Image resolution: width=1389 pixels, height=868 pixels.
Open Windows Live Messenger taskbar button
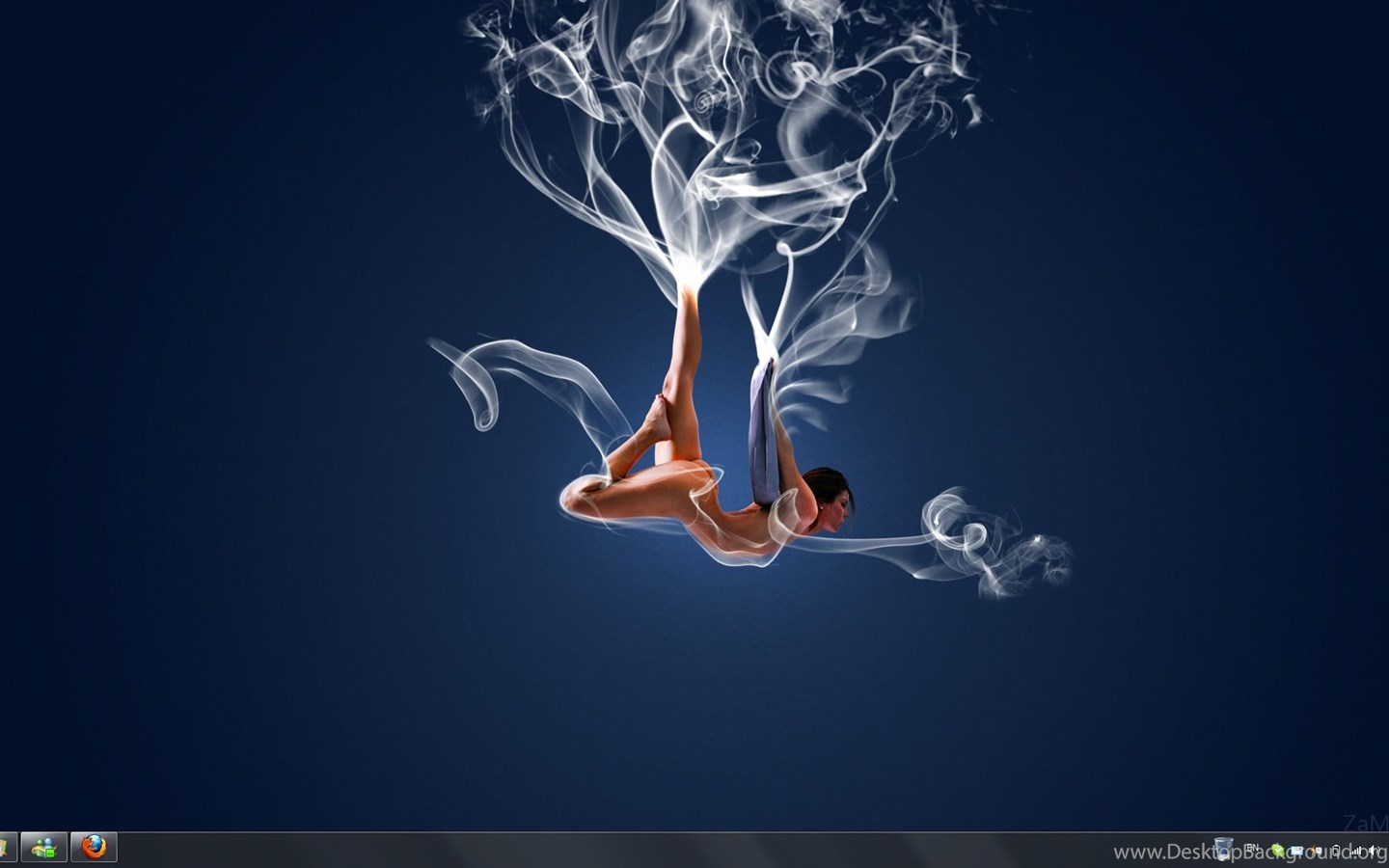(x=44, y=848)
